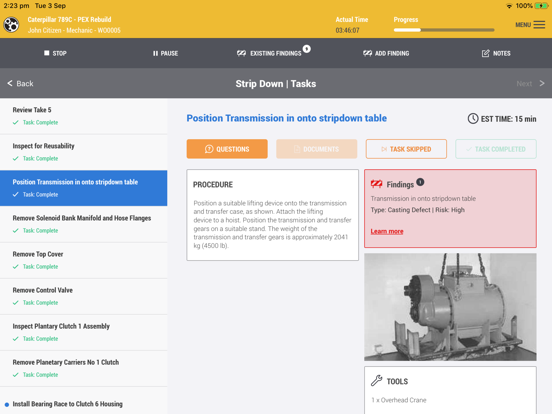Screen dimensions: 552x414
Task: Open the Questions button
Action: pos(227,149)
